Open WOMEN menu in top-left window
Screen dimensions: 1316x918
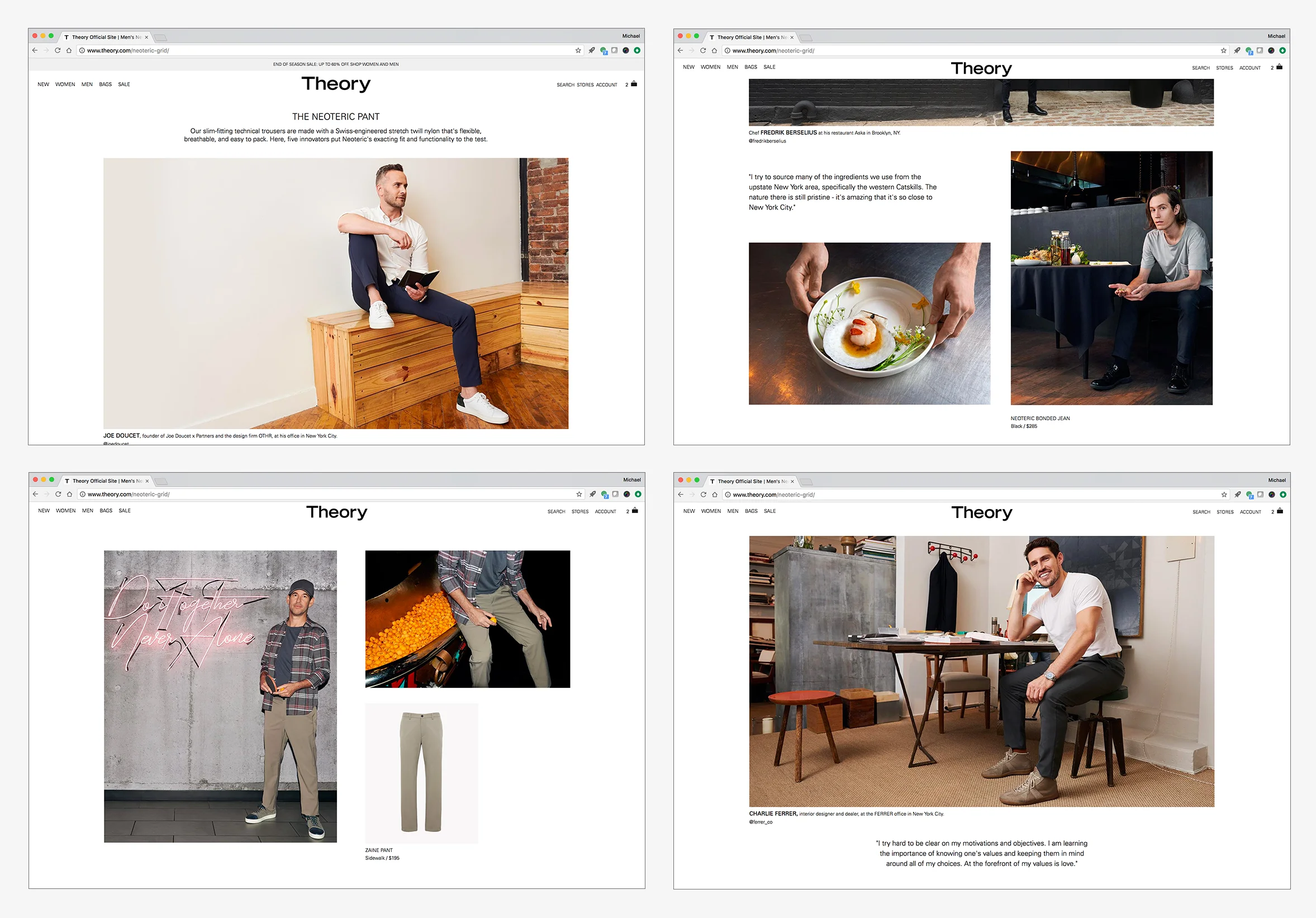pyautogui.click(x=65, y=84)
